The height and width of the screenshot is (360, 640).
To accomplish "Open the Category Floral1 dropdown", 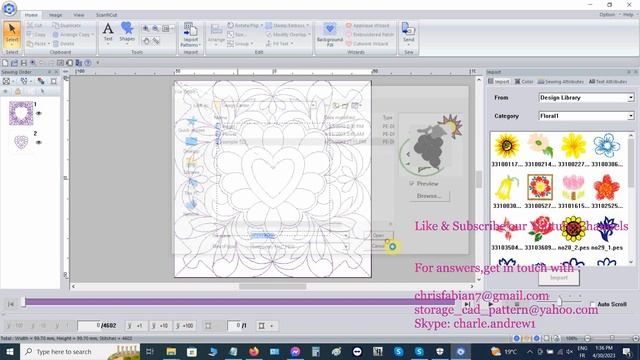I will pyautogui.click(x=631, y=116).
